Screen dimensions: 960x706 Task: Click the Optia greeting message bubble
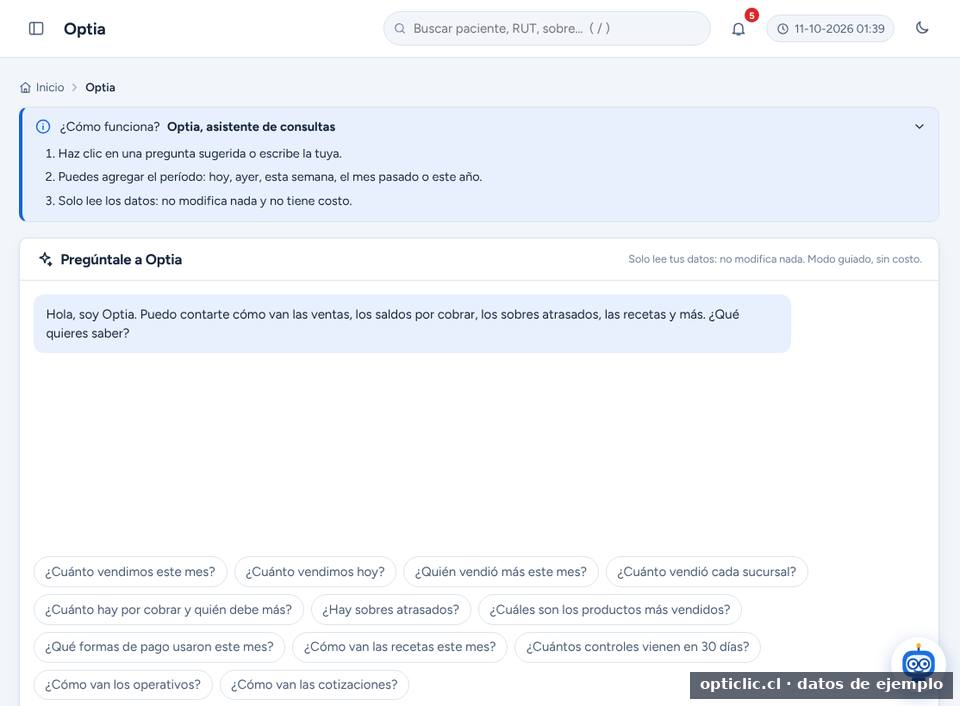(x=412, y=324)
